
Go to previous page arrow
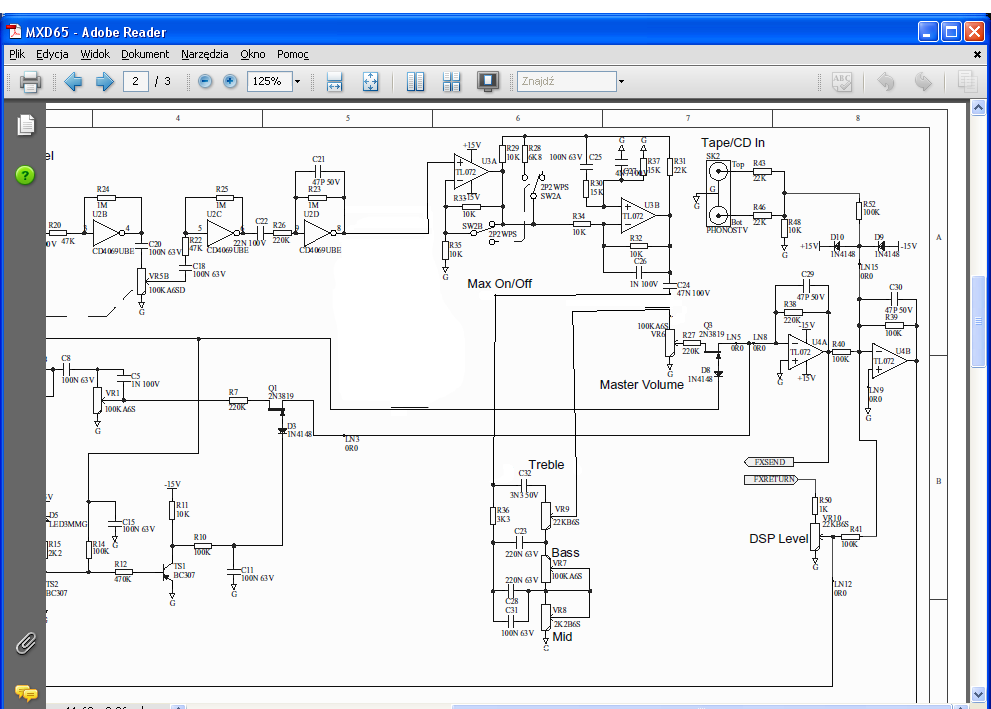click(73, 82)
